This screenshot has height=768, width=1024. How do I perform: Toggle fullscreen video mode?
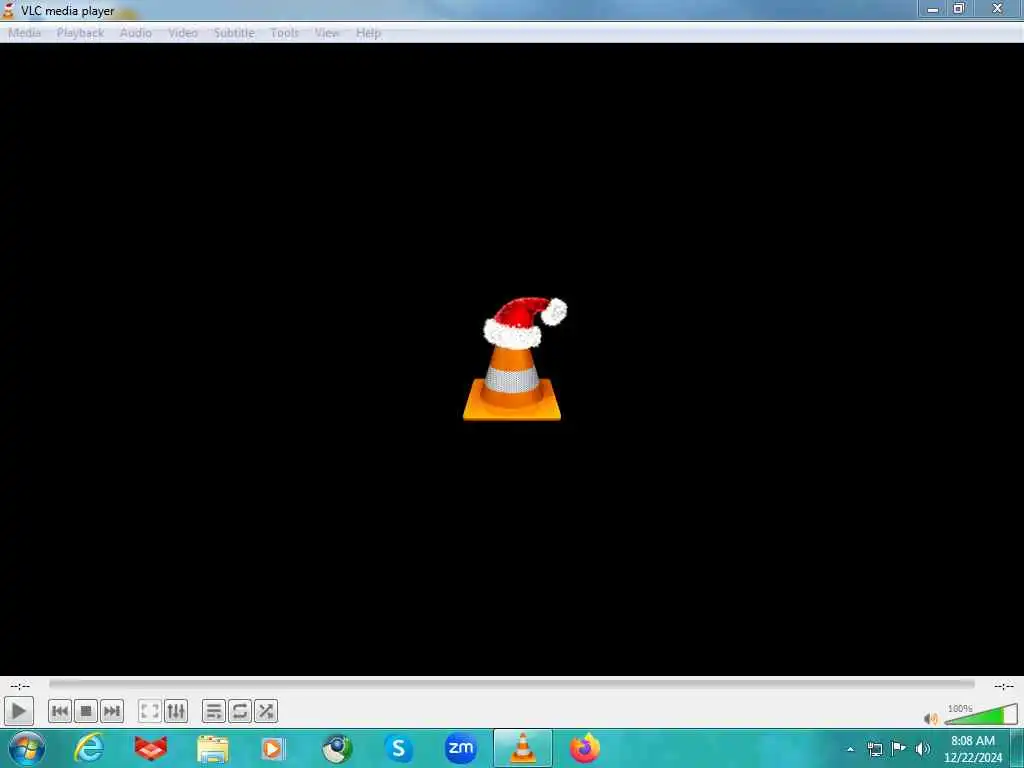tap(150, 711)
